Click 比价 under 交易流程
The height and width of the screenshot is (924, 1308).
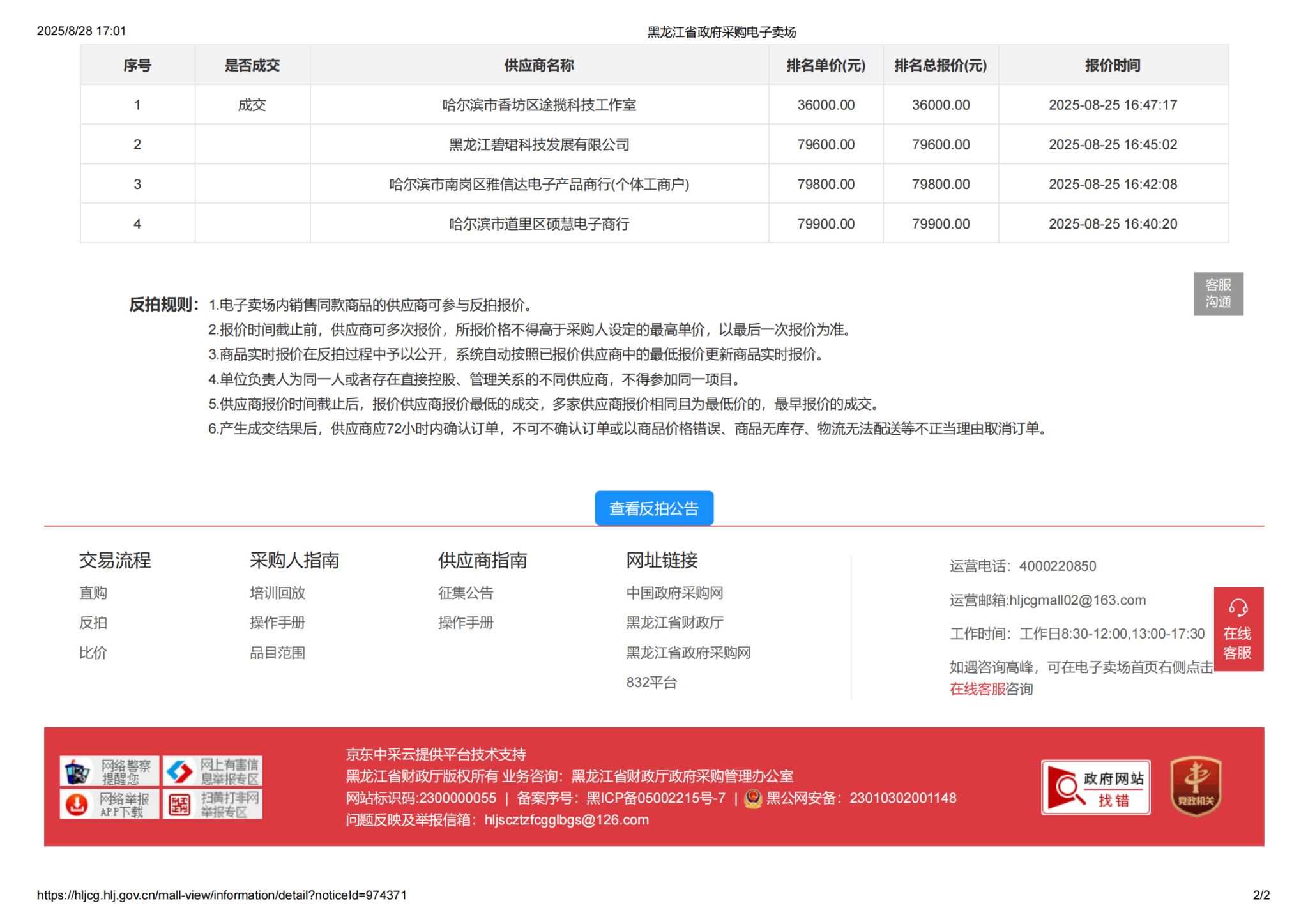(x=93, y=653)
